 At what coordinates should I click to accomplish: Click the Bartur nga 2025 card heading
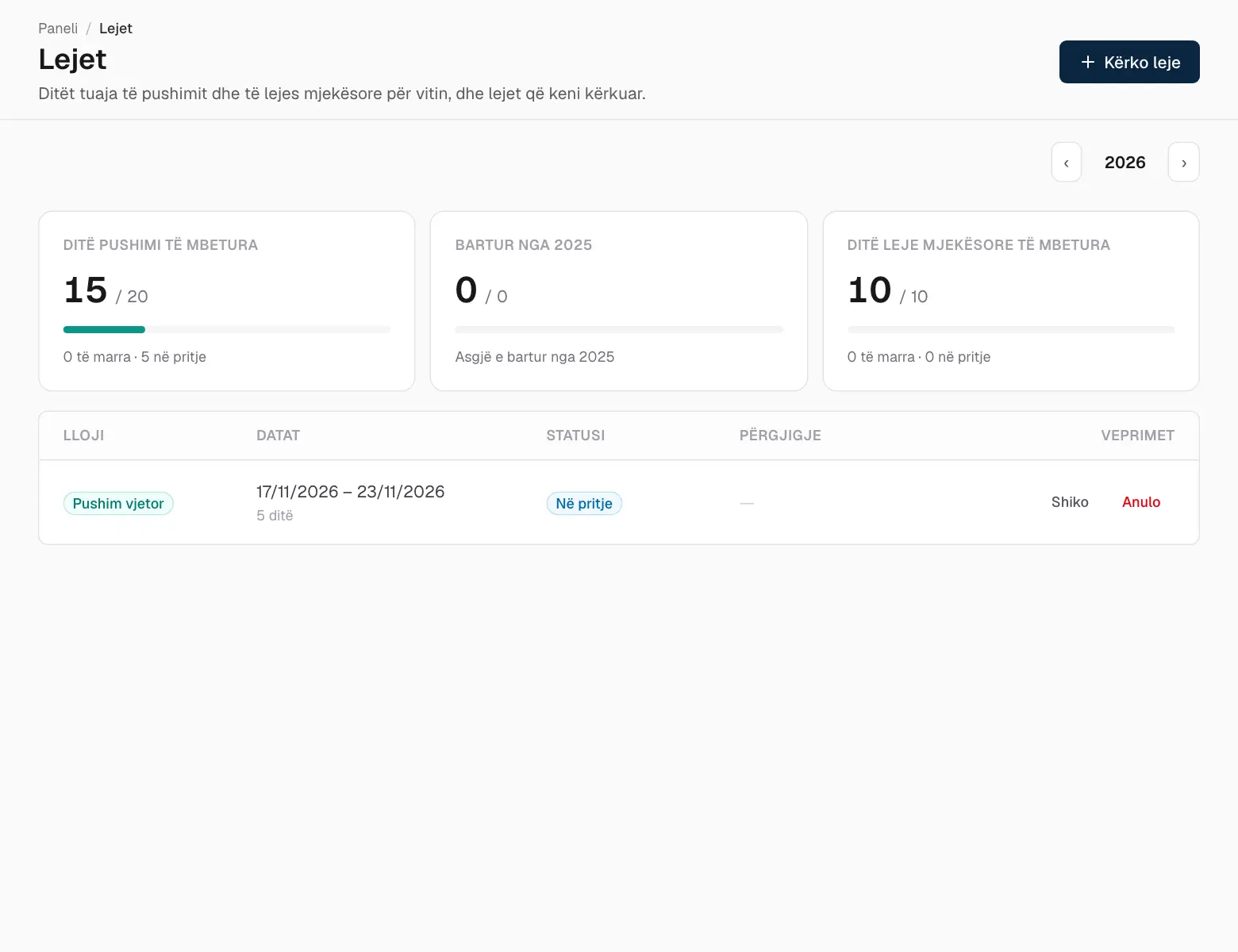coord(524,245)
